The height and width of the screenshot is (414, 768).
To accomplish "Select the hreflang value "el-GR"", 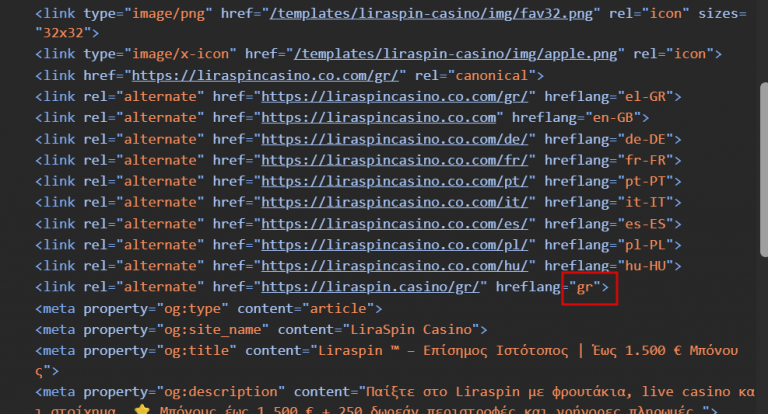I will 646,97.
